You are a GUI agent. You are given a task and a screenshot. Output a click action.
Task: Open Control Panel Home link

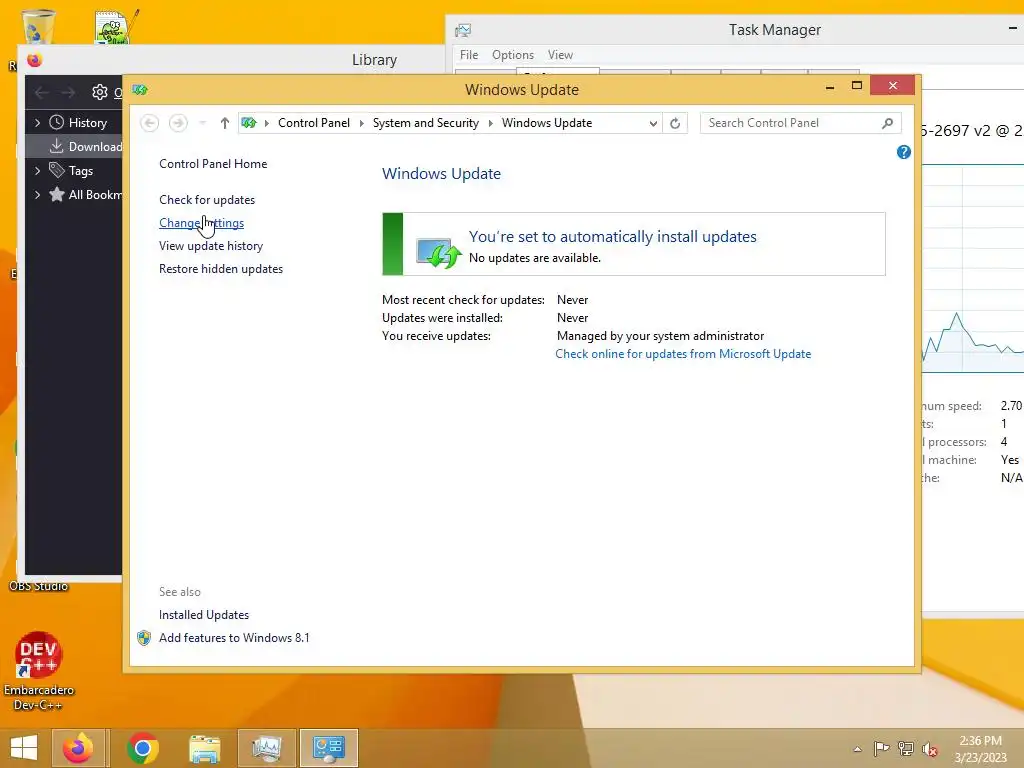(213, 164)
